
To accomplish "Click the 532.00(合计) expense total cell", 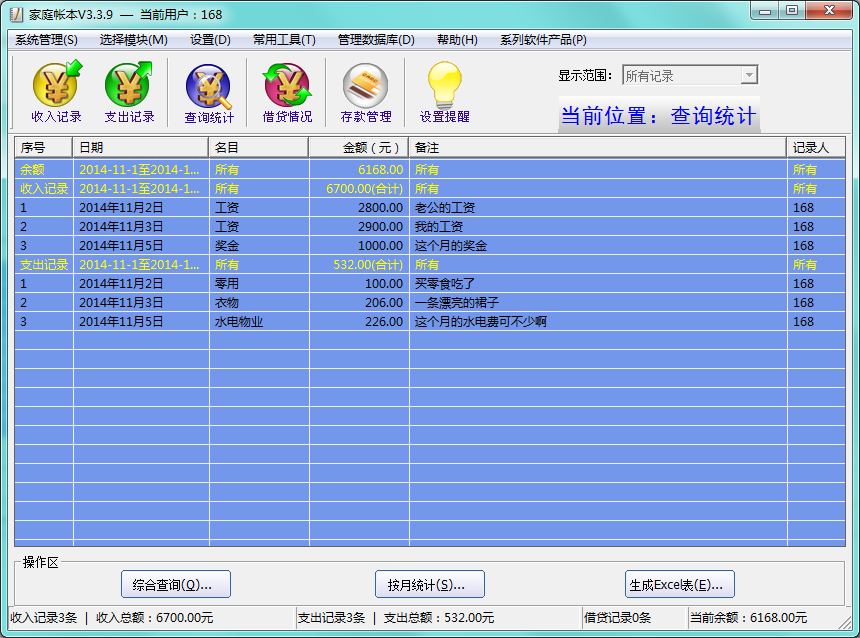I will point(359,264).
